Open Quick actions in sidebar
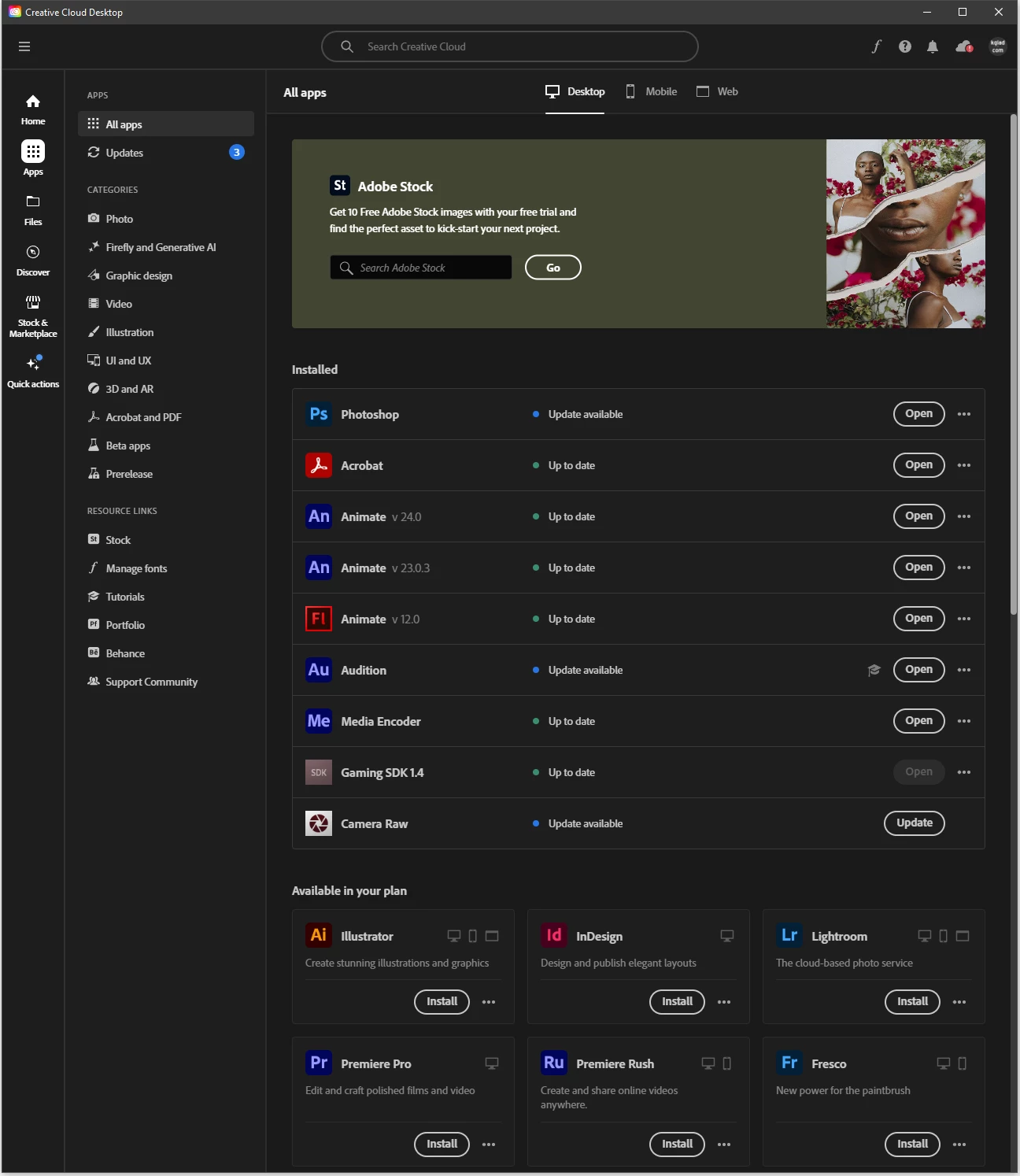Image resolution: width=1020 pixels, height=1176 pixels. tap(33, 371)
